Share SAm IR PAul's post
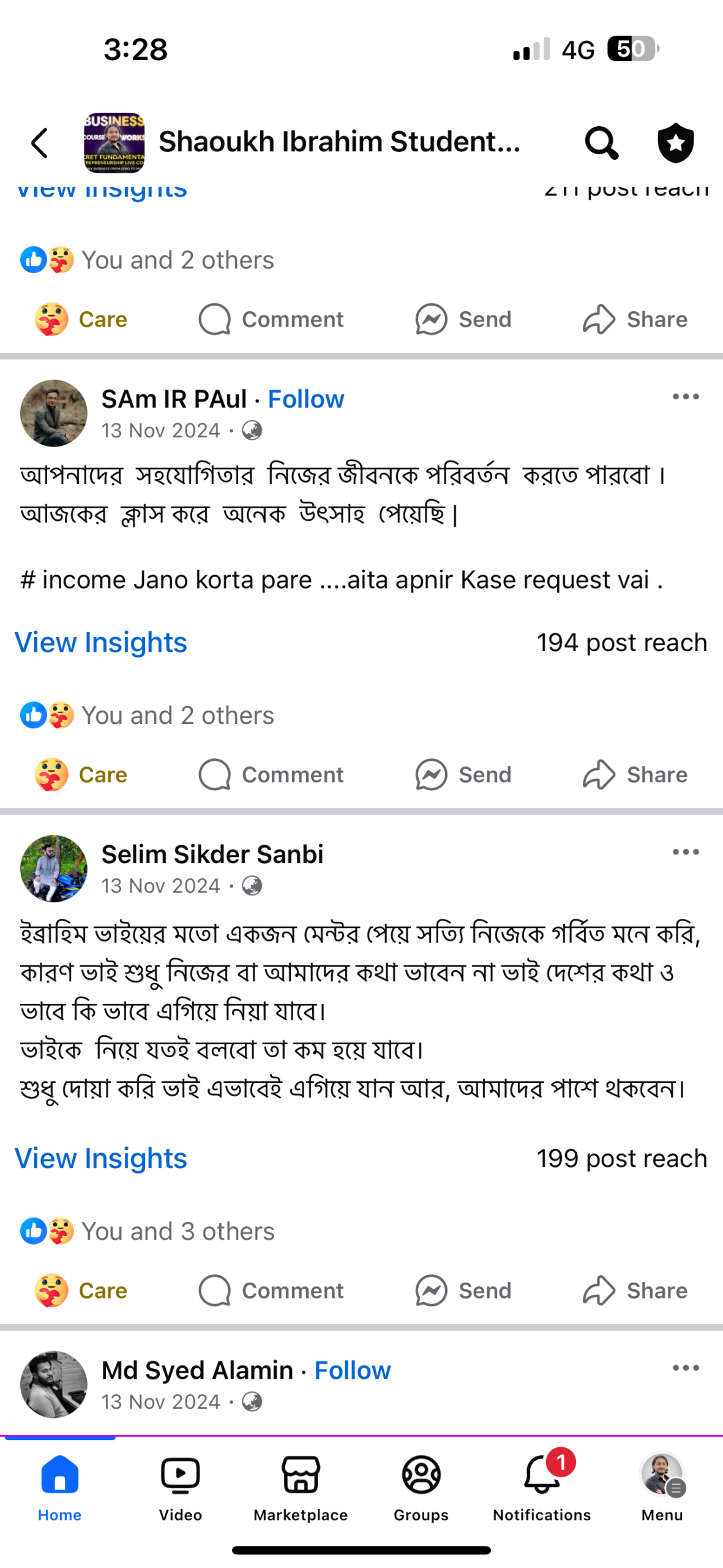This screenshot has height=1568, width=723. pos(635,774)
